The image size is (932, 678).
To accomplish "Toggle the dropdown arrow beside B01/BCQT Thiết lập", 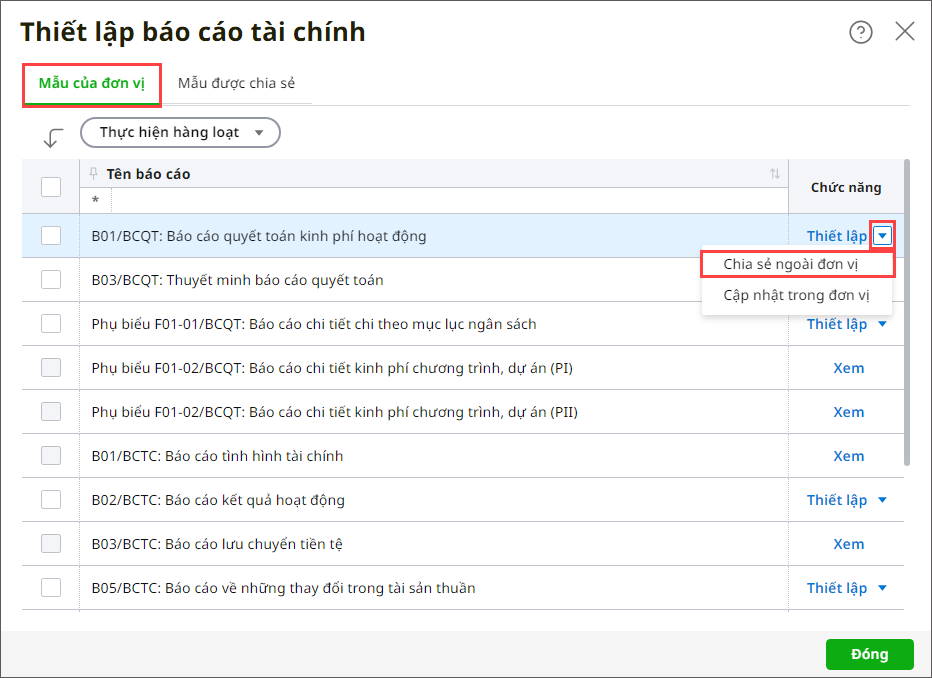I will pyautogui.click(x=883, y=236).
